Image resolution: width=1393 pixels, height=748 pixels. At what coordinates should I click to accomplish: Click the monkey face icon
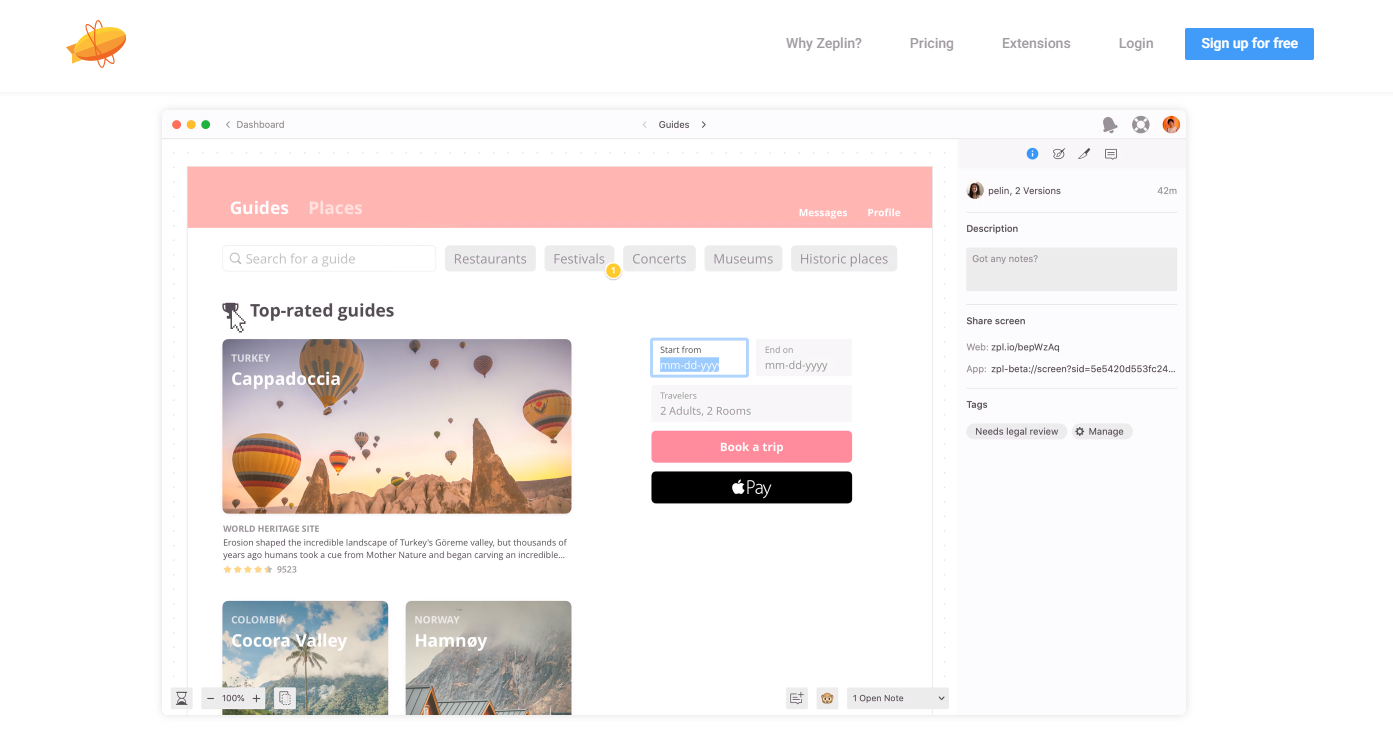click(827, 698)
